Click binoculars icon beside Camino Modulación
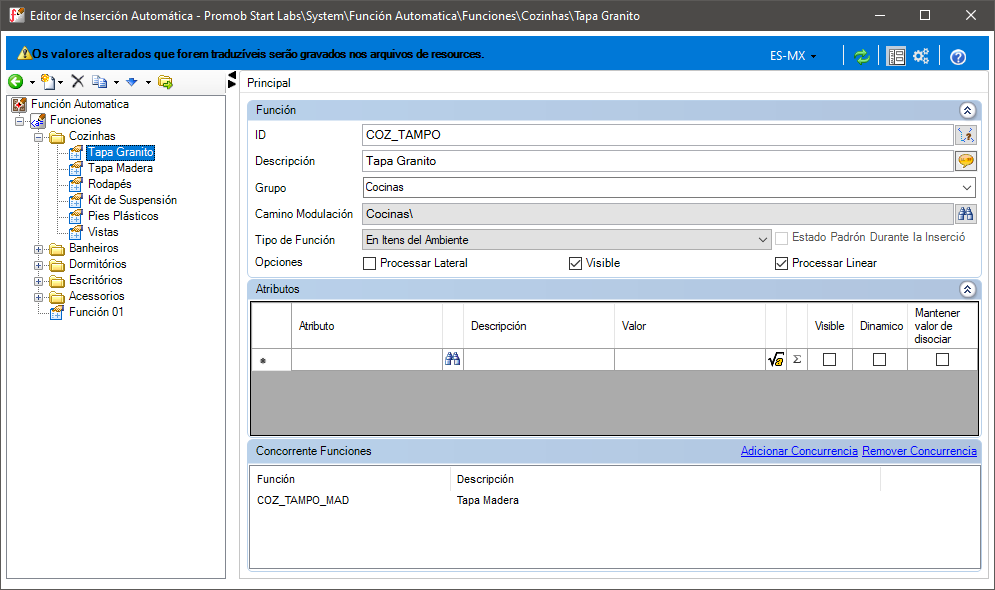This screenshot has height=590, width=995. click(966, 214)
